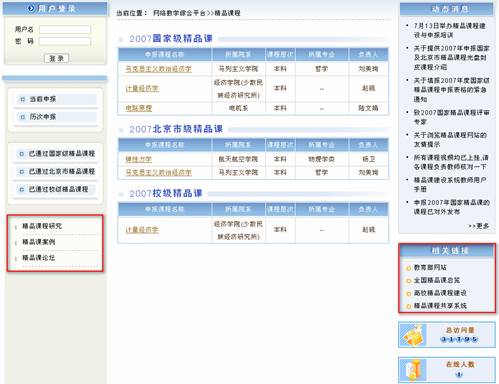Open 马克思主义政治经济学 in the 国家级精品课 table
Screen dimensions: 499x384
point(158,69)
